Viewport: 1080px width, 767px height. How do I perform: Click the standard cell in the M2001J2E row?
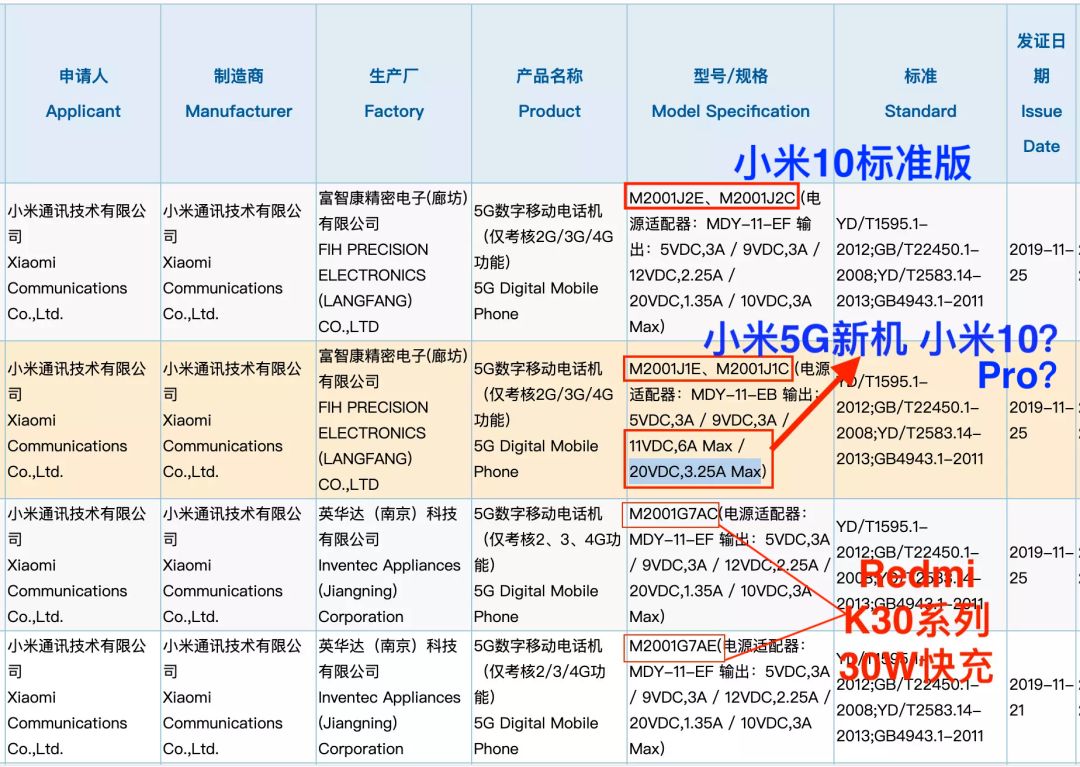920,262
